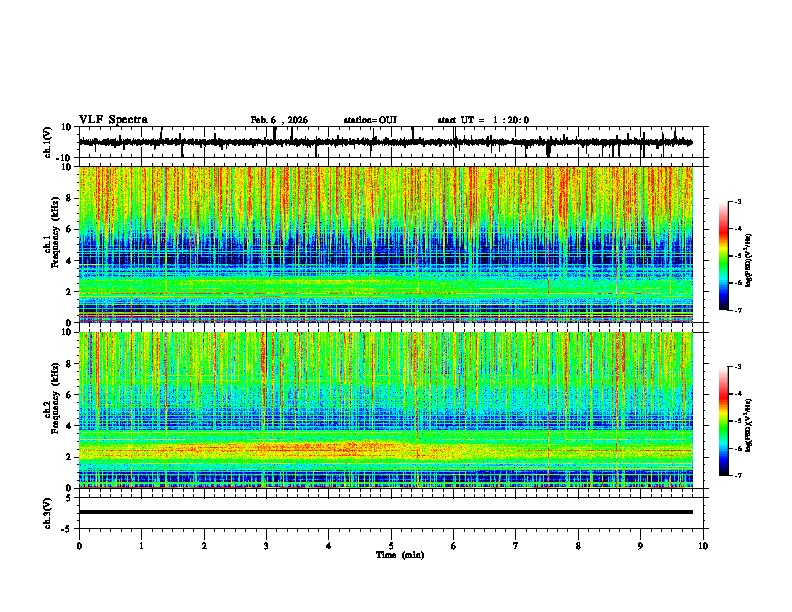Click the ch.2 "Frequency (kHz)" axis label
The image size is (792, 612).
tap(55, 398)
